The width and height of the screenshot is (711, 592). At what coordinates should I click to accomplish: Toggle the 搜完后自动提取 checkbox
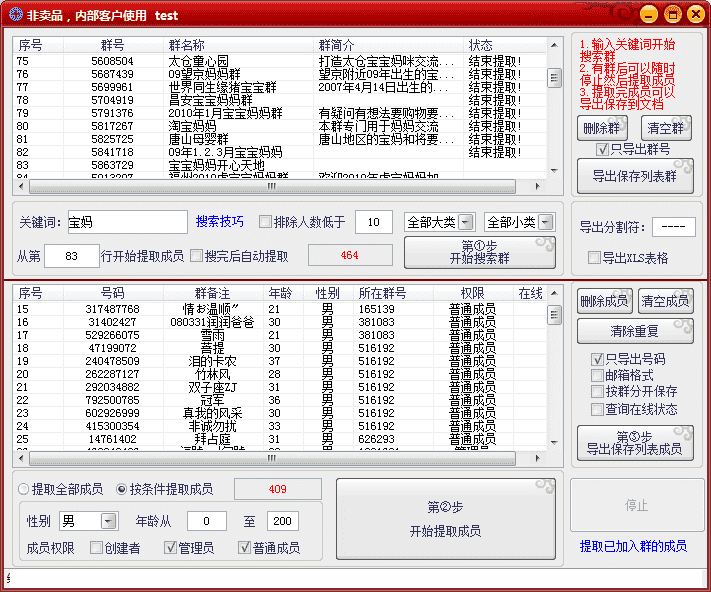(x=197, y=256)
